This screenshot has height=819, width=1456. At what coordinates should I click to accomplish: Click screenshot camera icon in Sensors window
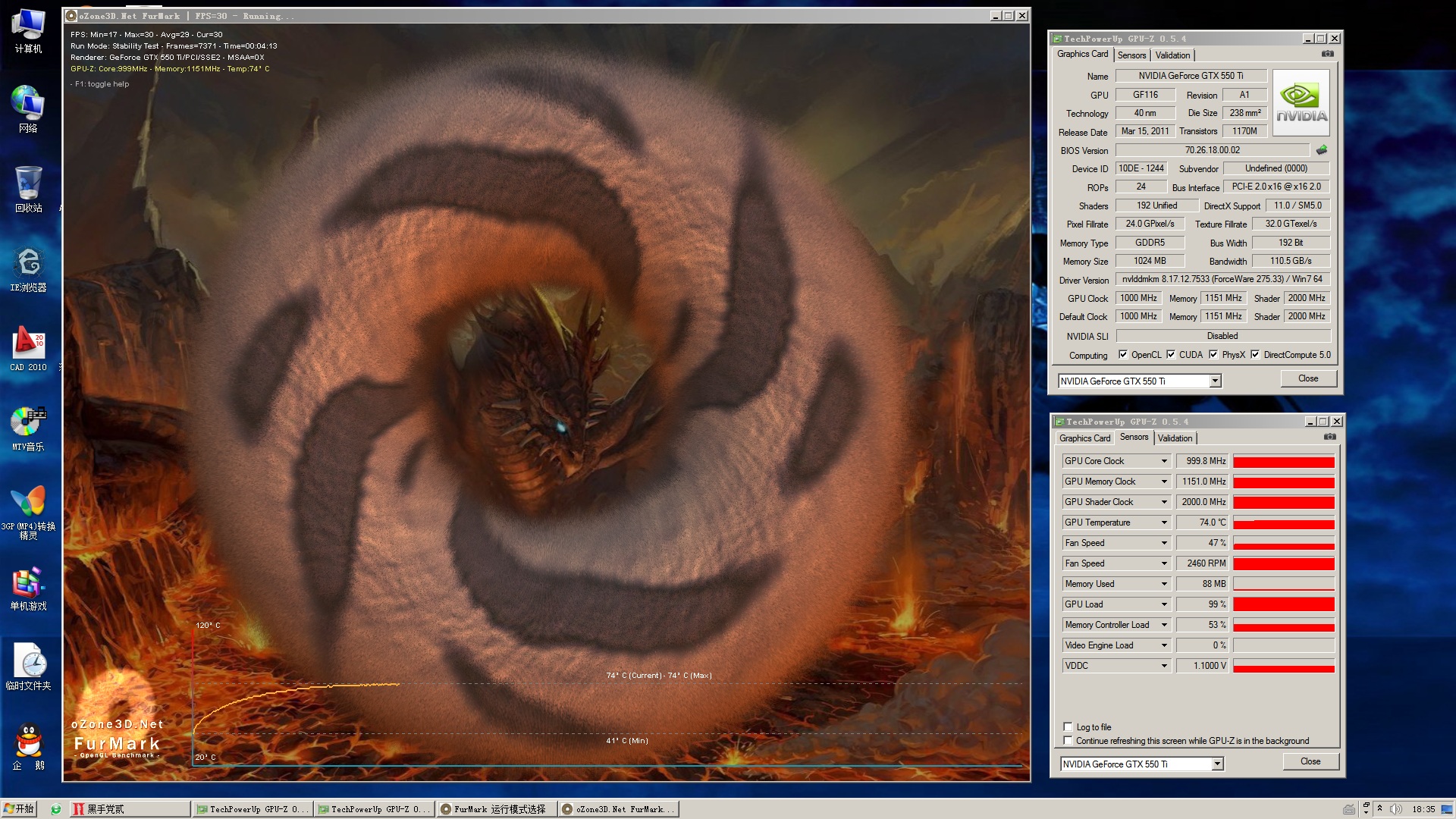pyautogui.click(x=1330, y=437)
